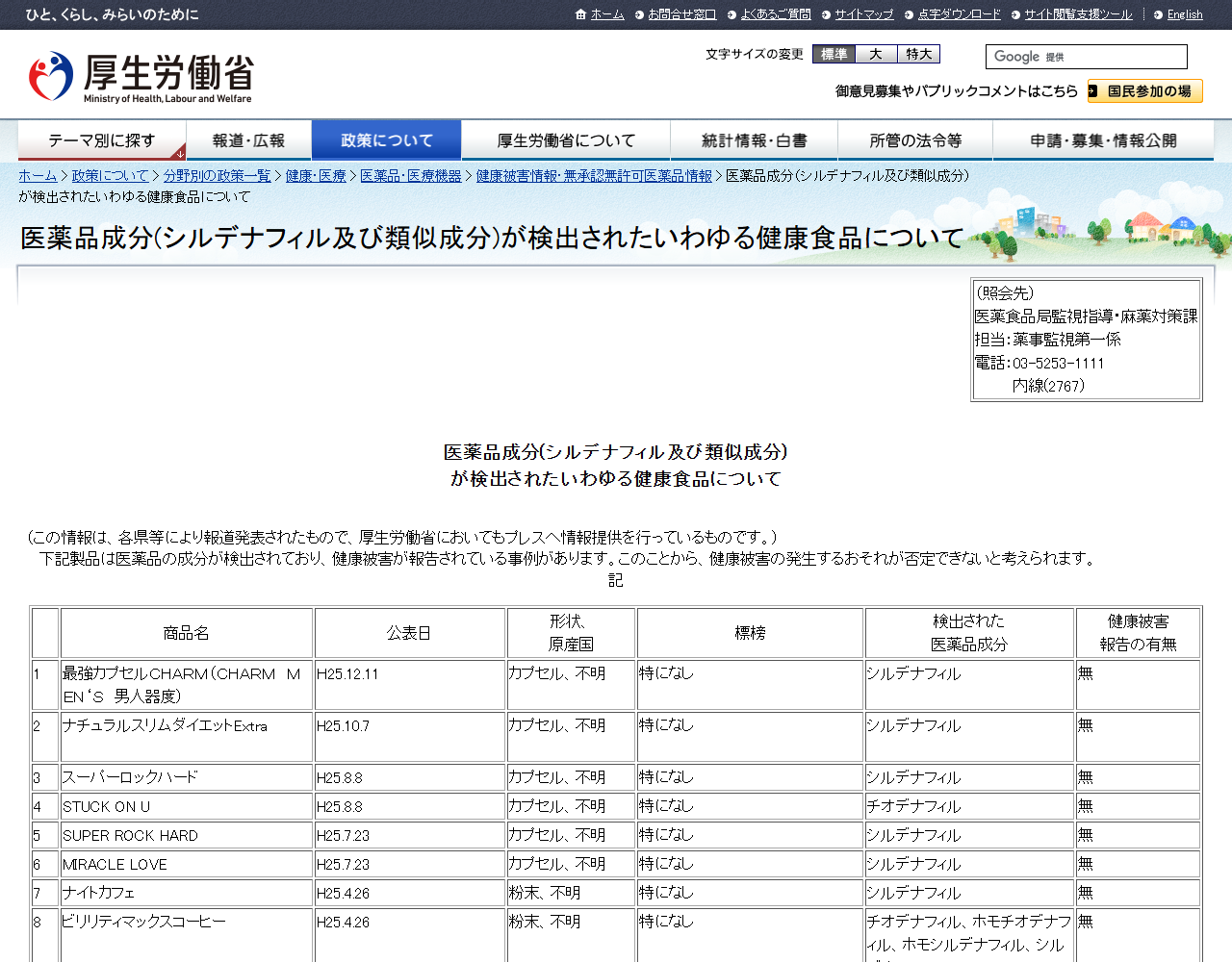Expand the テーマ別に探す menu

pos(102,140)
